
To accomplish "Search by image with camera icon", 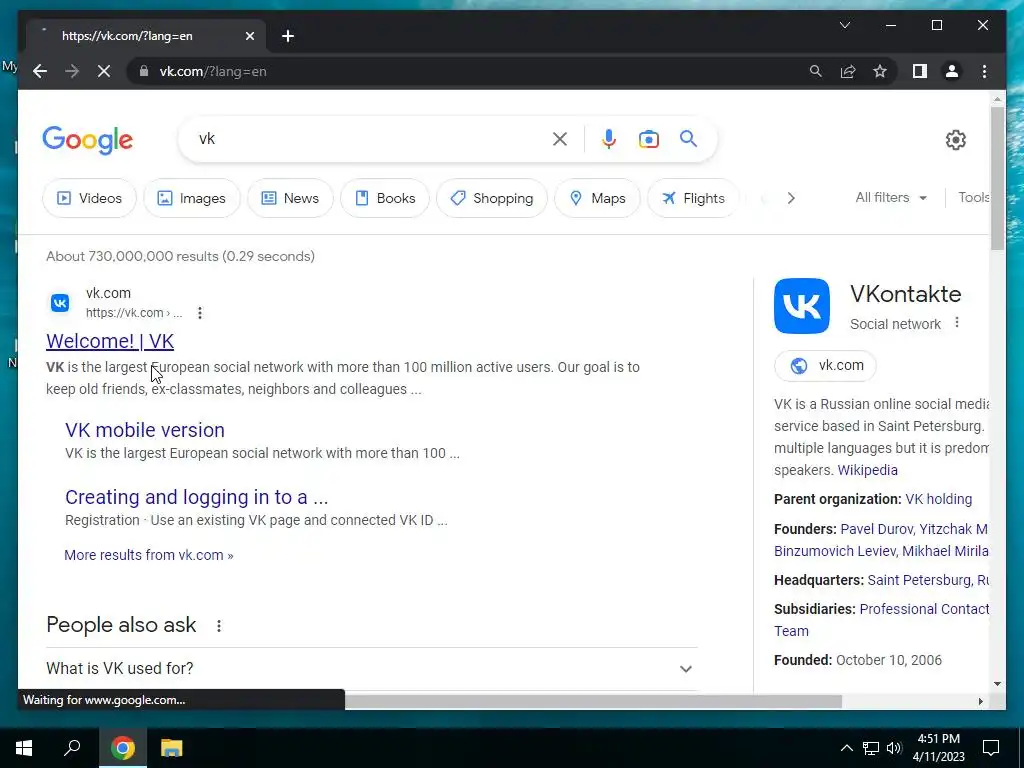I will [x=648, y=138].
